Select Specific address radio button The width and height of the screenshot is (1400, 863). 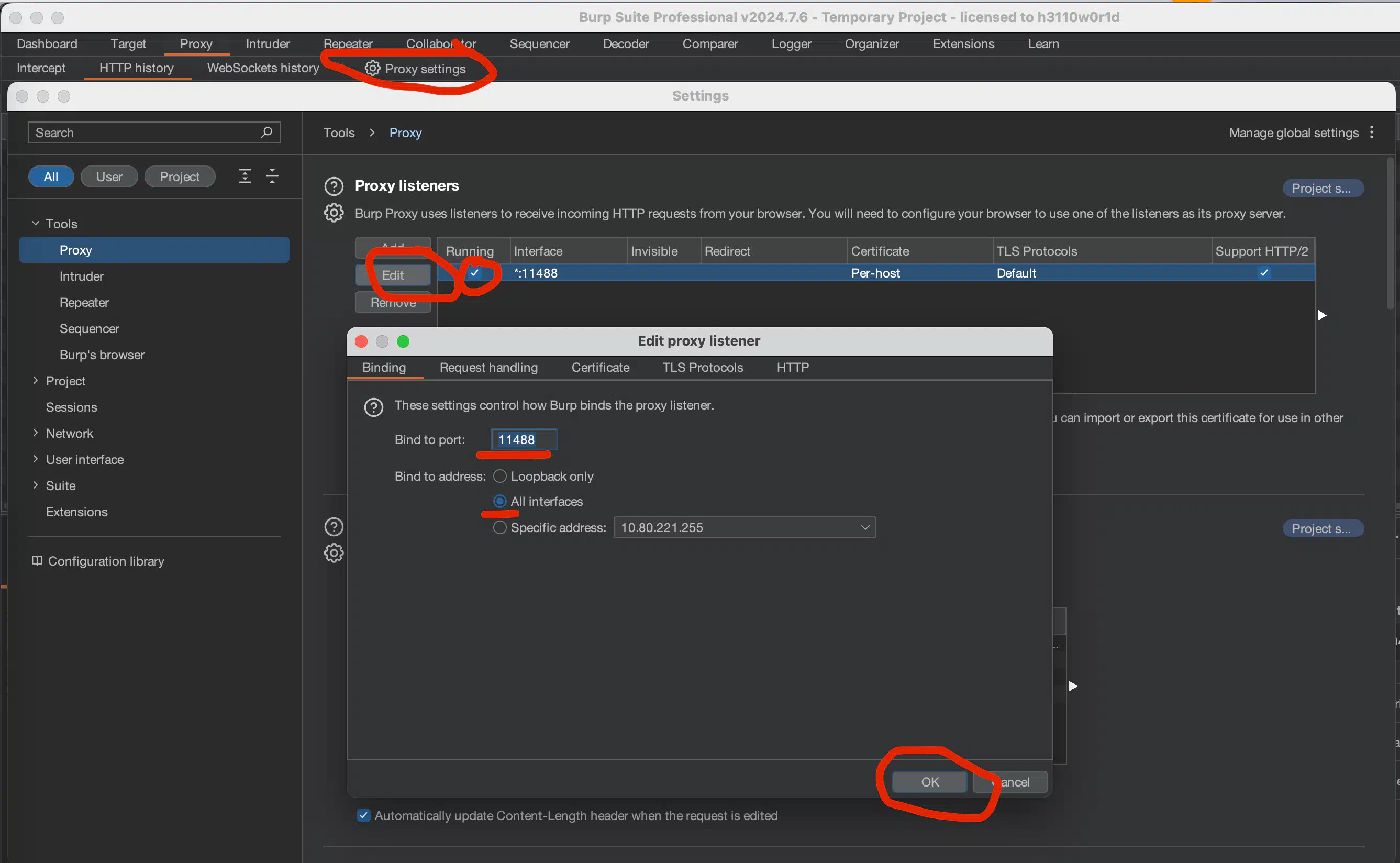500,527
